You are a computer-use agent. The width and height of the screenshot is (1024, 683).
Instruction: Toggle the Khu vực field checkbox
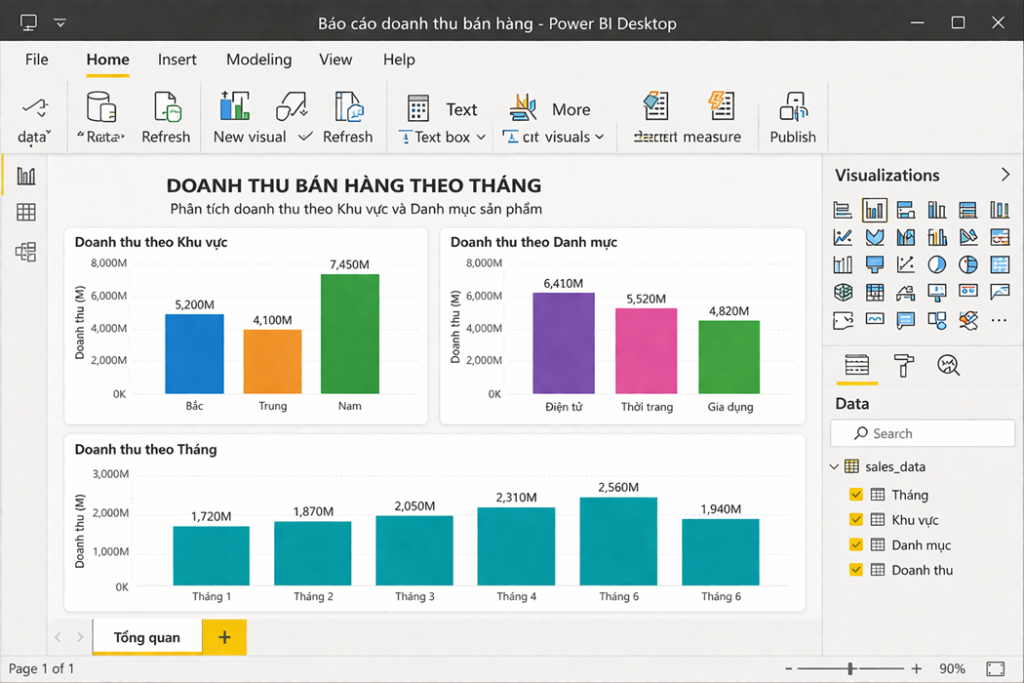(x=856, y=520)
